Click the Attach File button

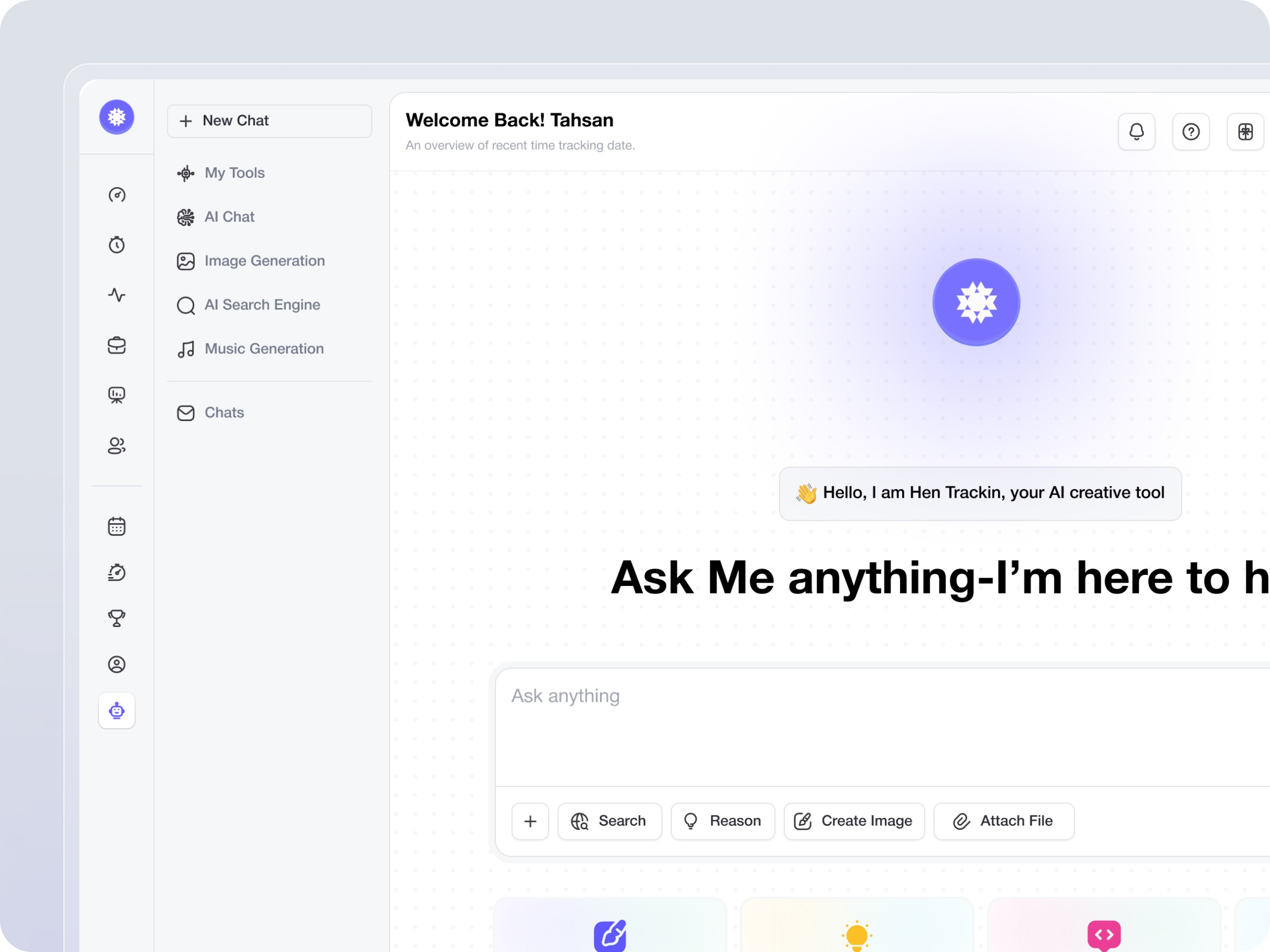(x=1004, y=821)
